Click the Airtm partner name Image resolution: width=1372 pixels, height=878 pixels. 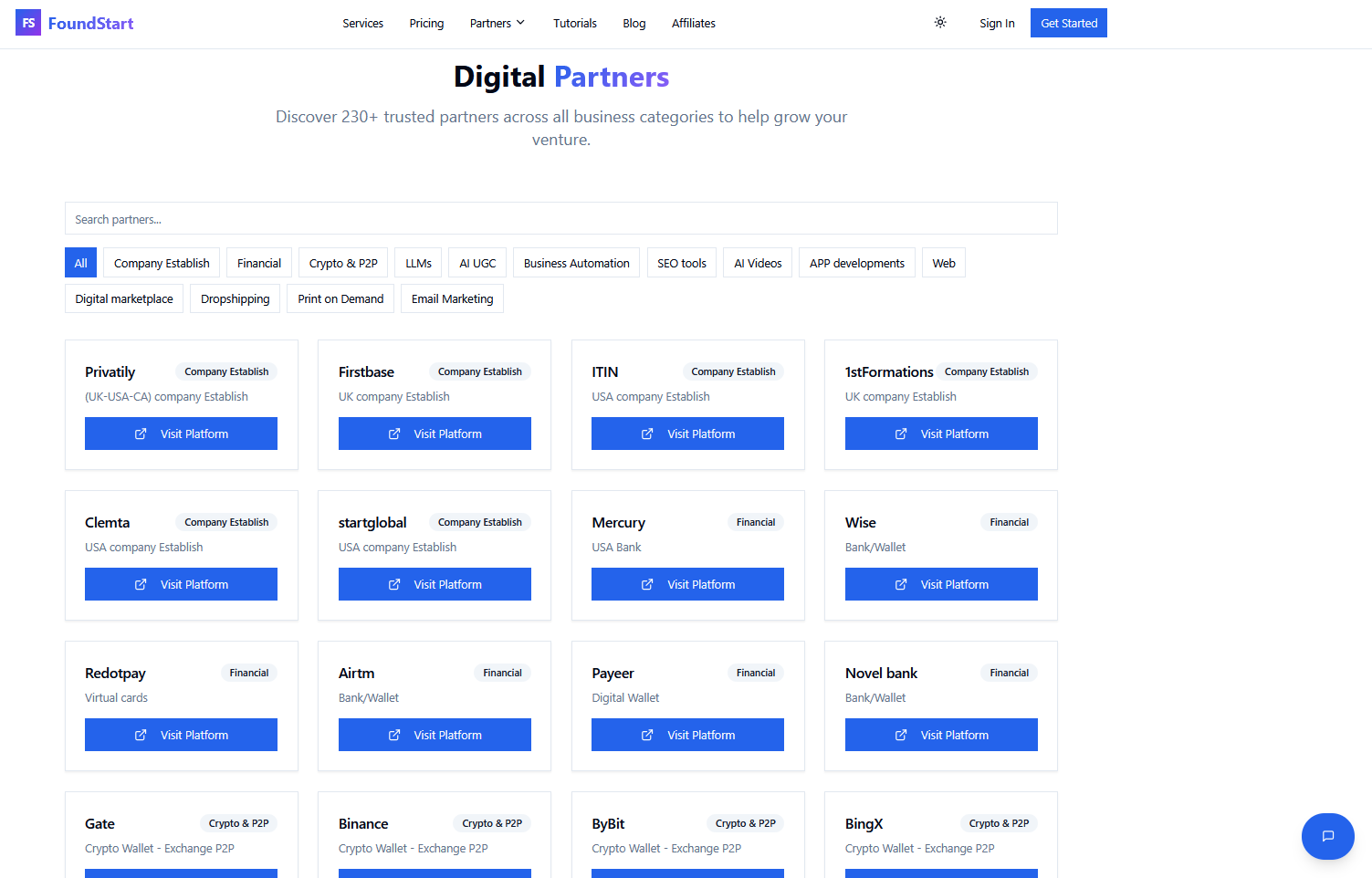(x=356, y=673)
